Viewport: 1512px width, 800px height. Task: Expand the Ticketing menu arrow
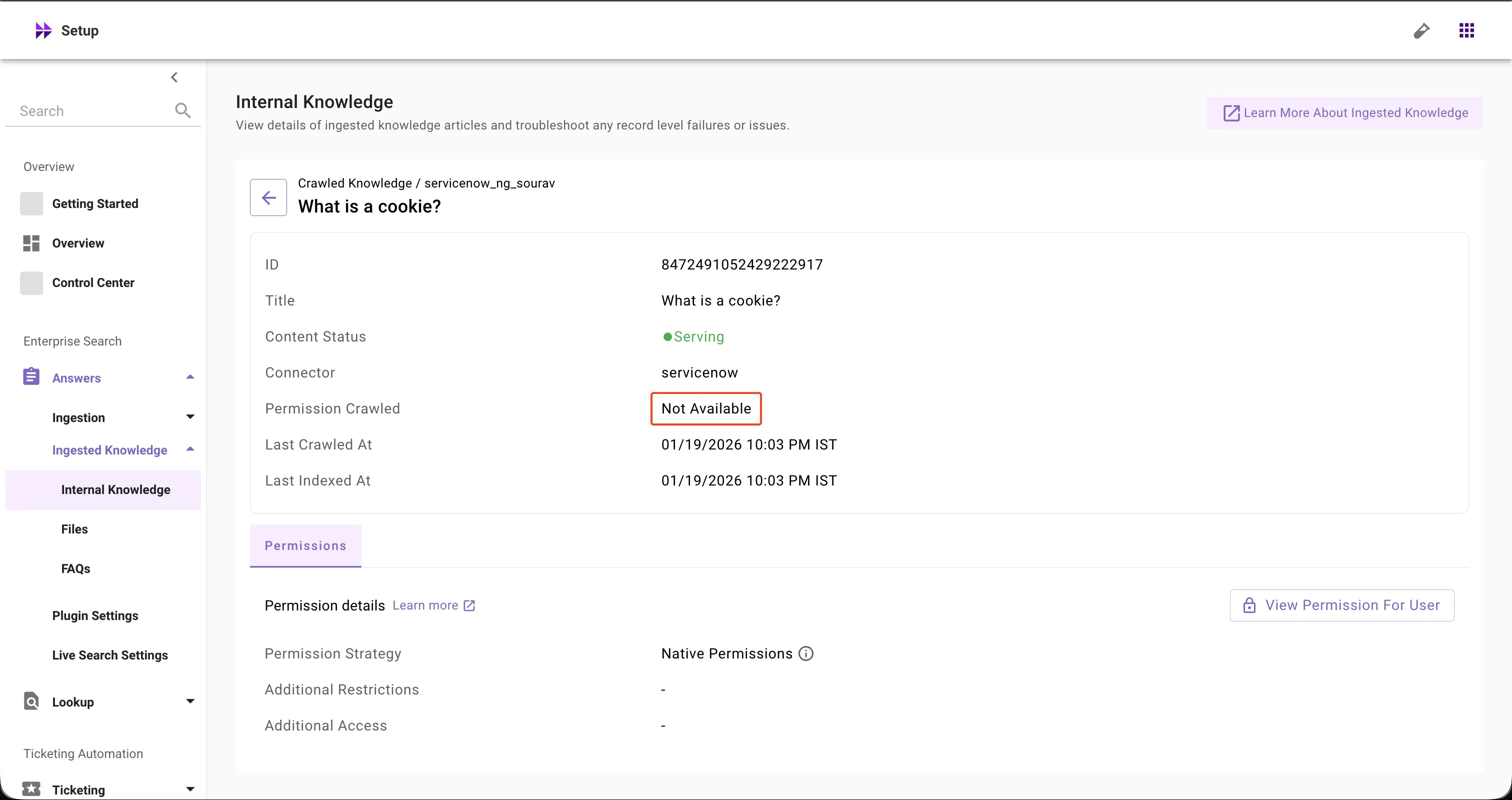(189, 789)
